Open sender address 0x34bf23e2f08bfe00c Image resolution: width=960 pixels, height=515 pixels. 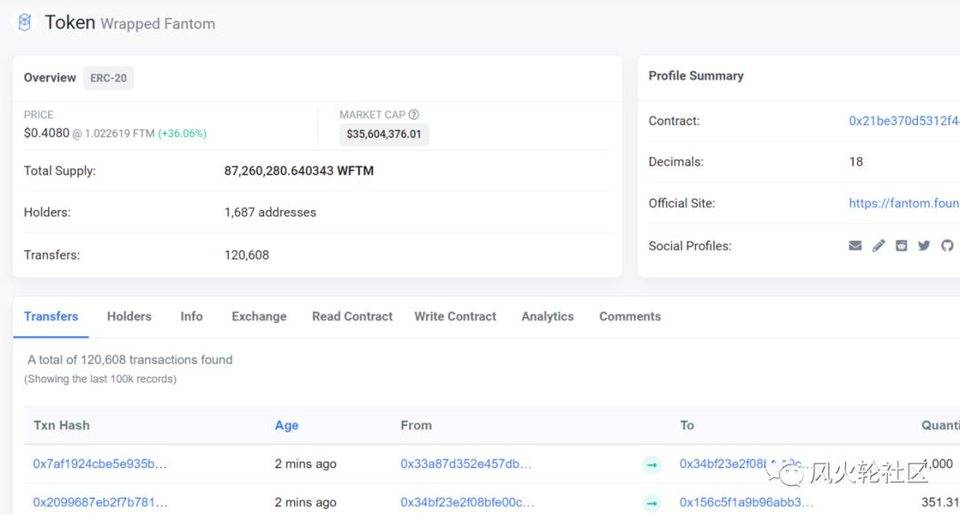tap(467, 502)
